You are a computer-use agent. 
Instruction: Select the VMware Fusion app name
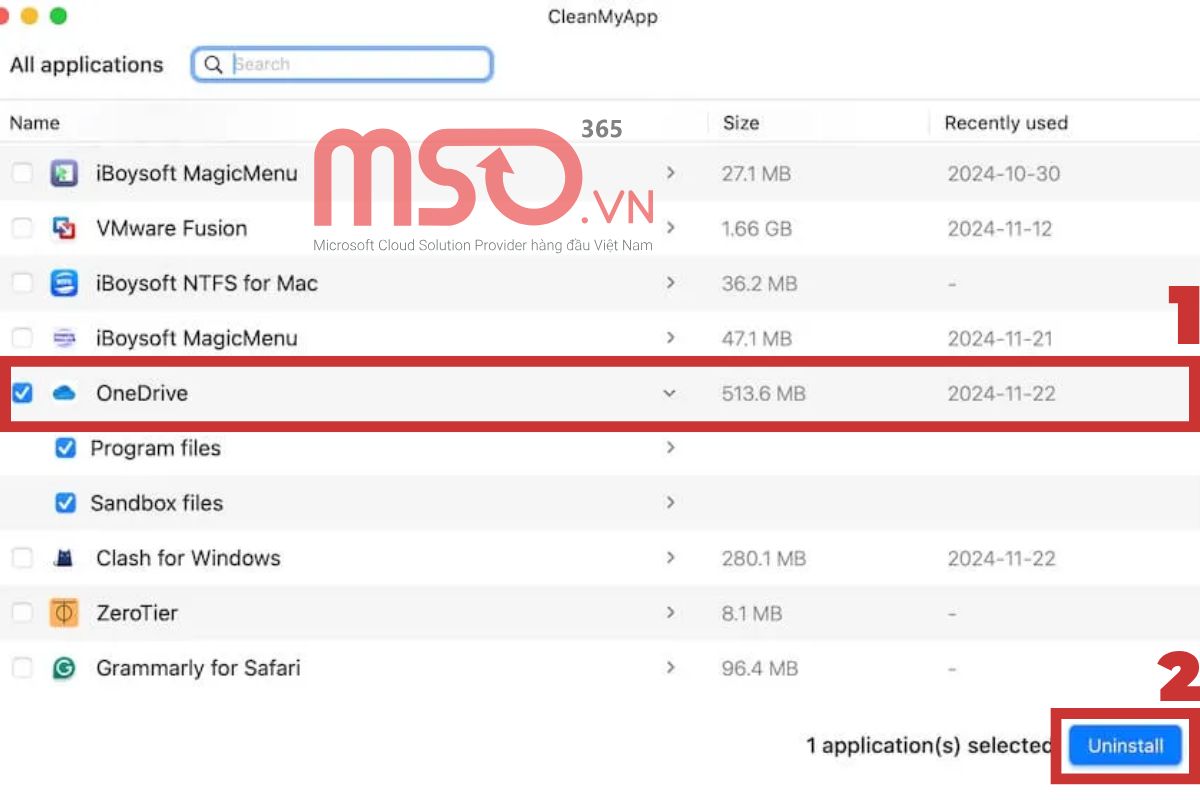172,229
